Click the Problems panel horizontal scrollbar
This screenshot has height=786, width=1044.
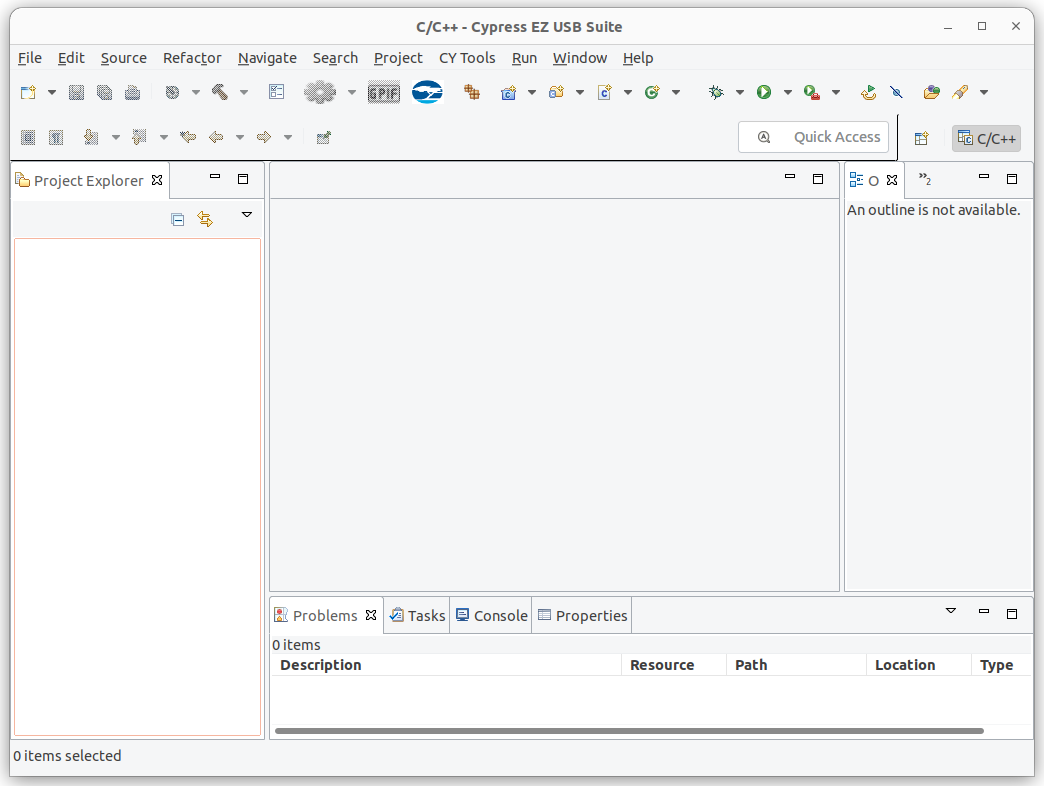click(628, 731)
